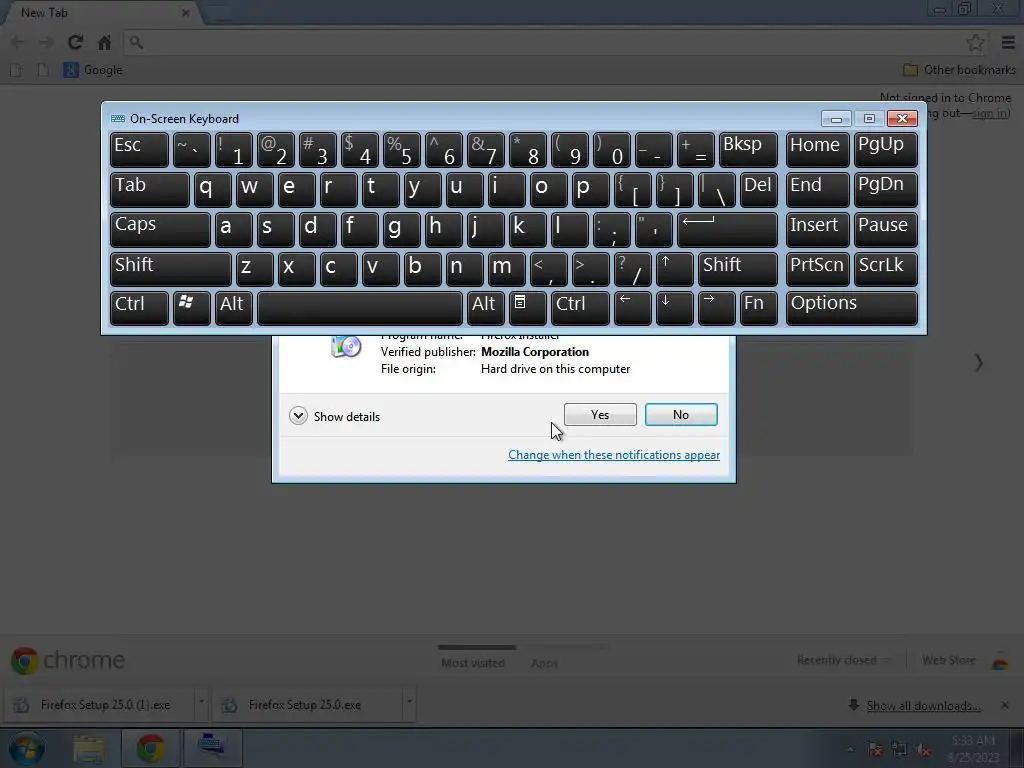Expand Show details in the dialog
The image size is (1024, 768).
pos(334,416)
